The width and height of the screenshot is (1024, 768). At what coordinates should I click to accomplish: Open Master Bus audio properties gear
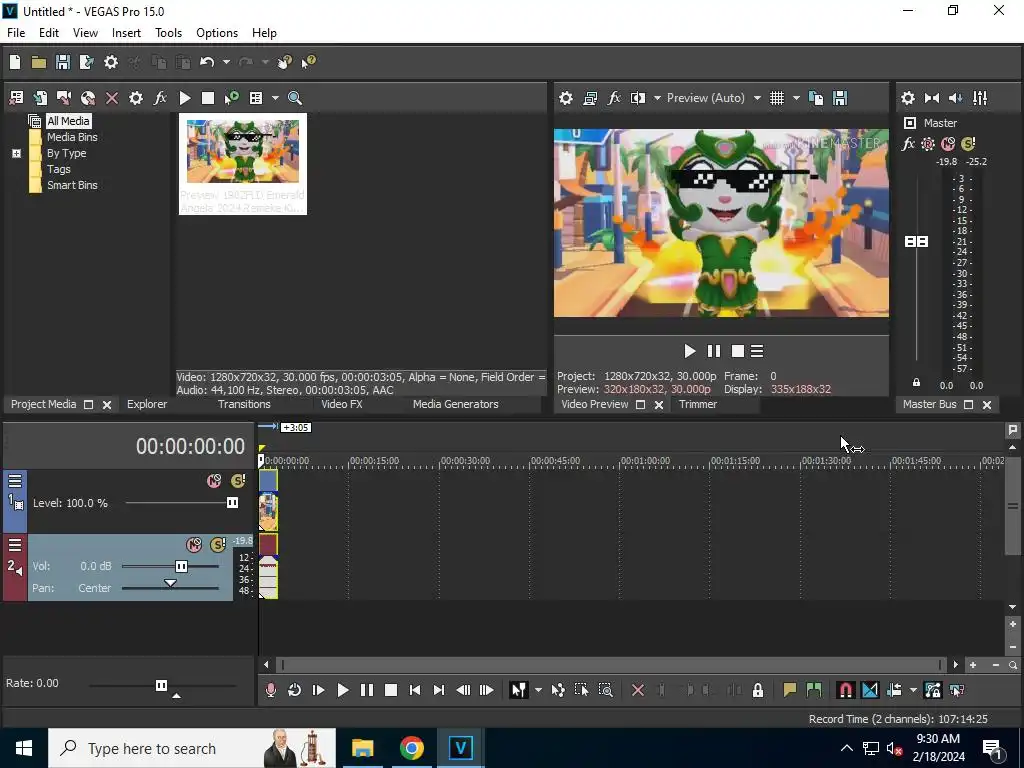click(908, 98)
